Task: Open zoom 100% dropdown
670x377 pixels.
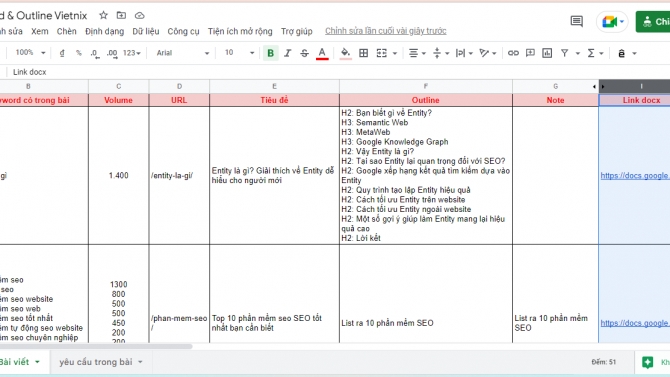Action: pos(30,53)
